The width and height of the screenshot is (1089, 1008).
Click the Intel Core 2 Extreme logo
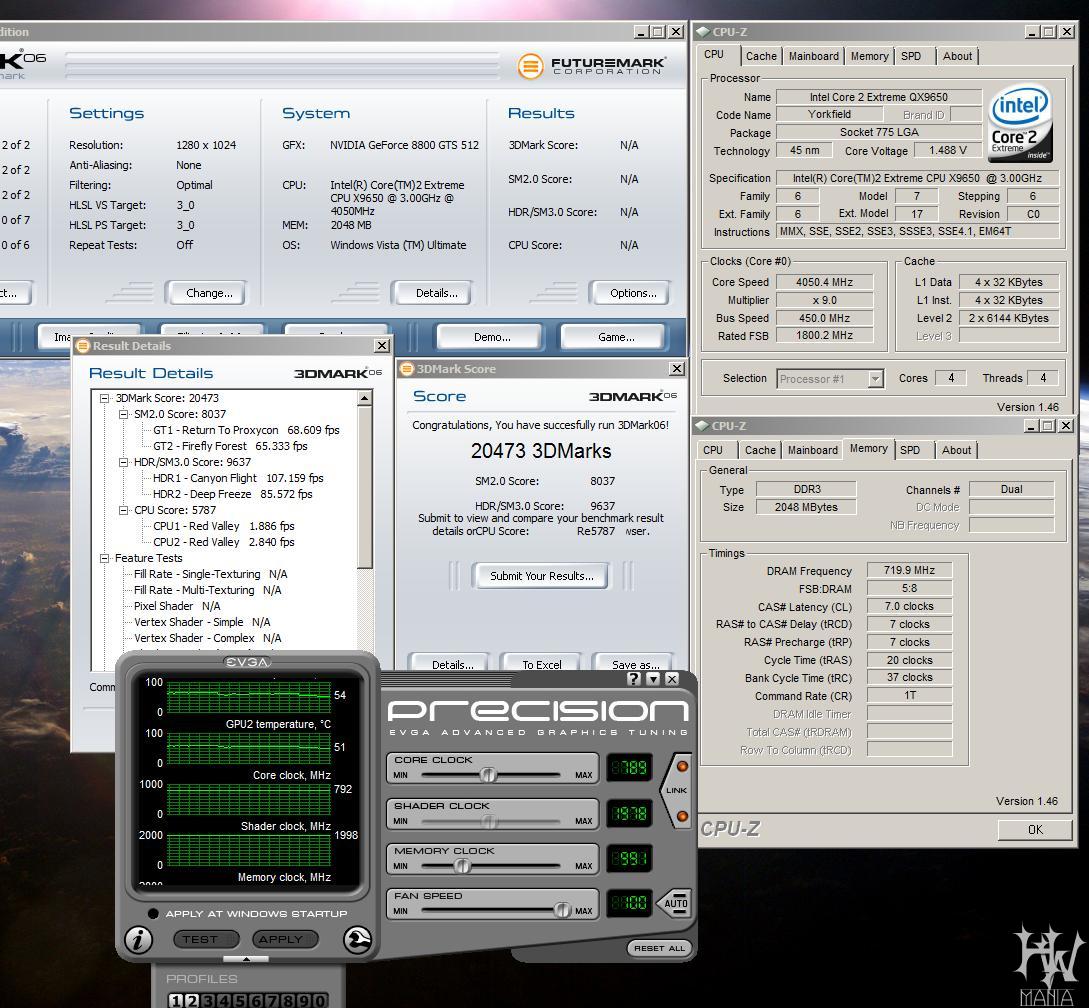tap(1020, 122)
